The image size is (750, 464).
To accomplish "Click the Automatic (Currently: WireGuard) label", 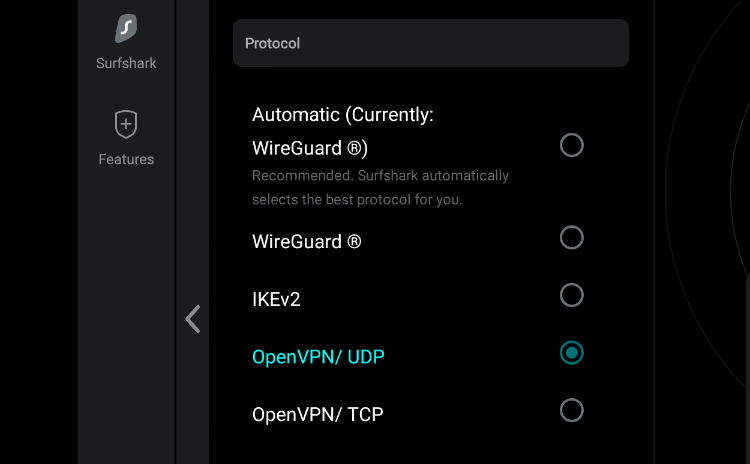I will 342,131.
